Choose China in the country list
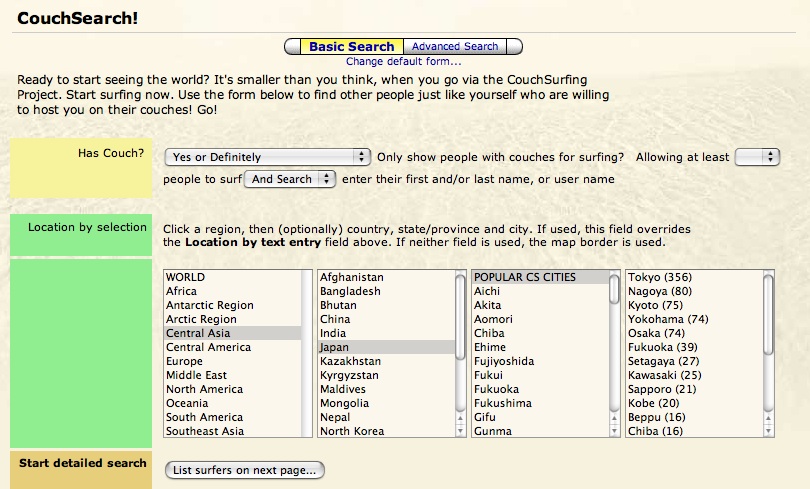Screen dimensions: 810x489 387,319
